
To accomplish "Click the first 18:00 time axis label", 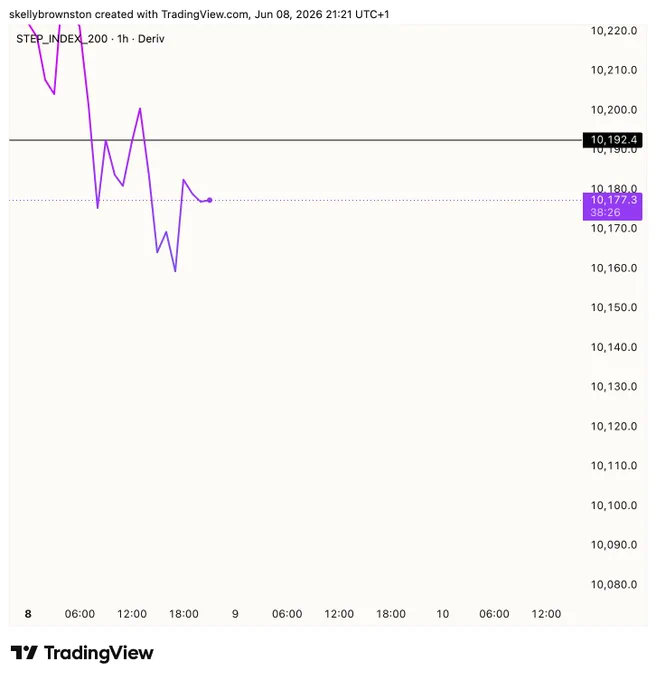I will (x=183, y=614).
